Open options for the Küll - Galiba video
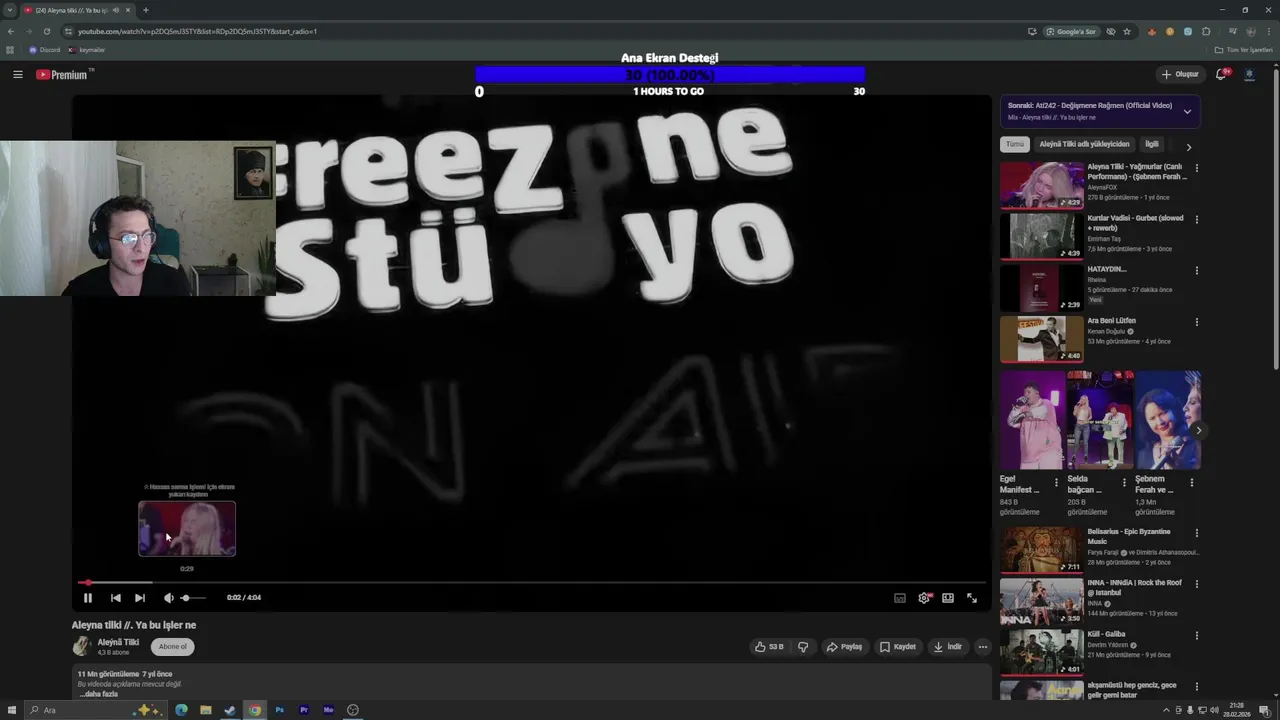1280x720 pixels. (1196, 636)
